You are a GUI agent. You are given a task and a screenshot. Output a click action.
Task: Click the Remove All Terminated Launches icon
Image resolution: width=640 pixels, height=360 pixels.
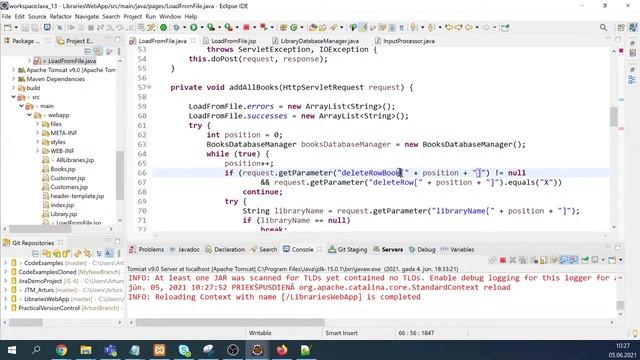click(522, 260)
